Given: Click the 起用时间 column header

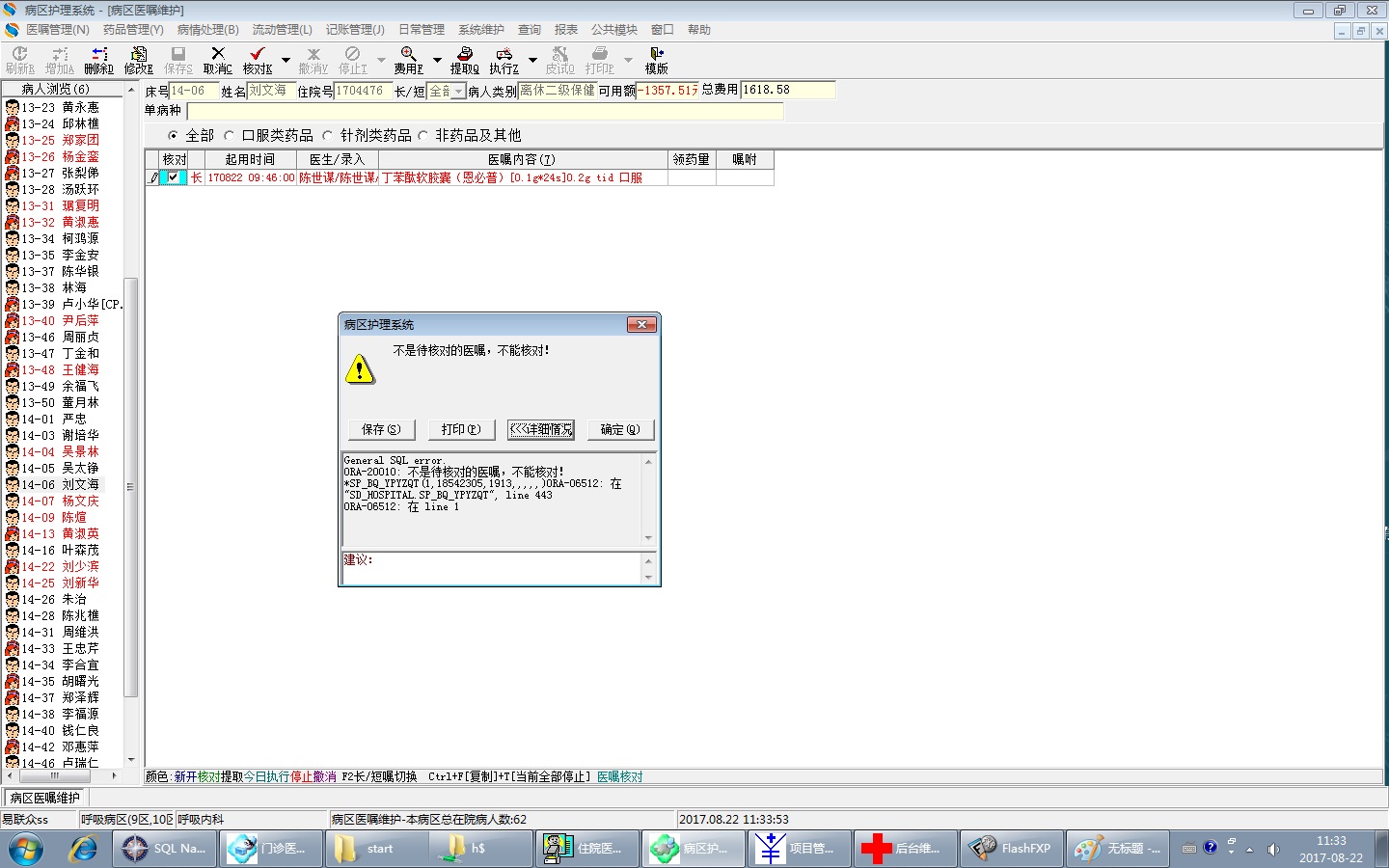Looking at the screenshot, I should [x=250, y=159].
